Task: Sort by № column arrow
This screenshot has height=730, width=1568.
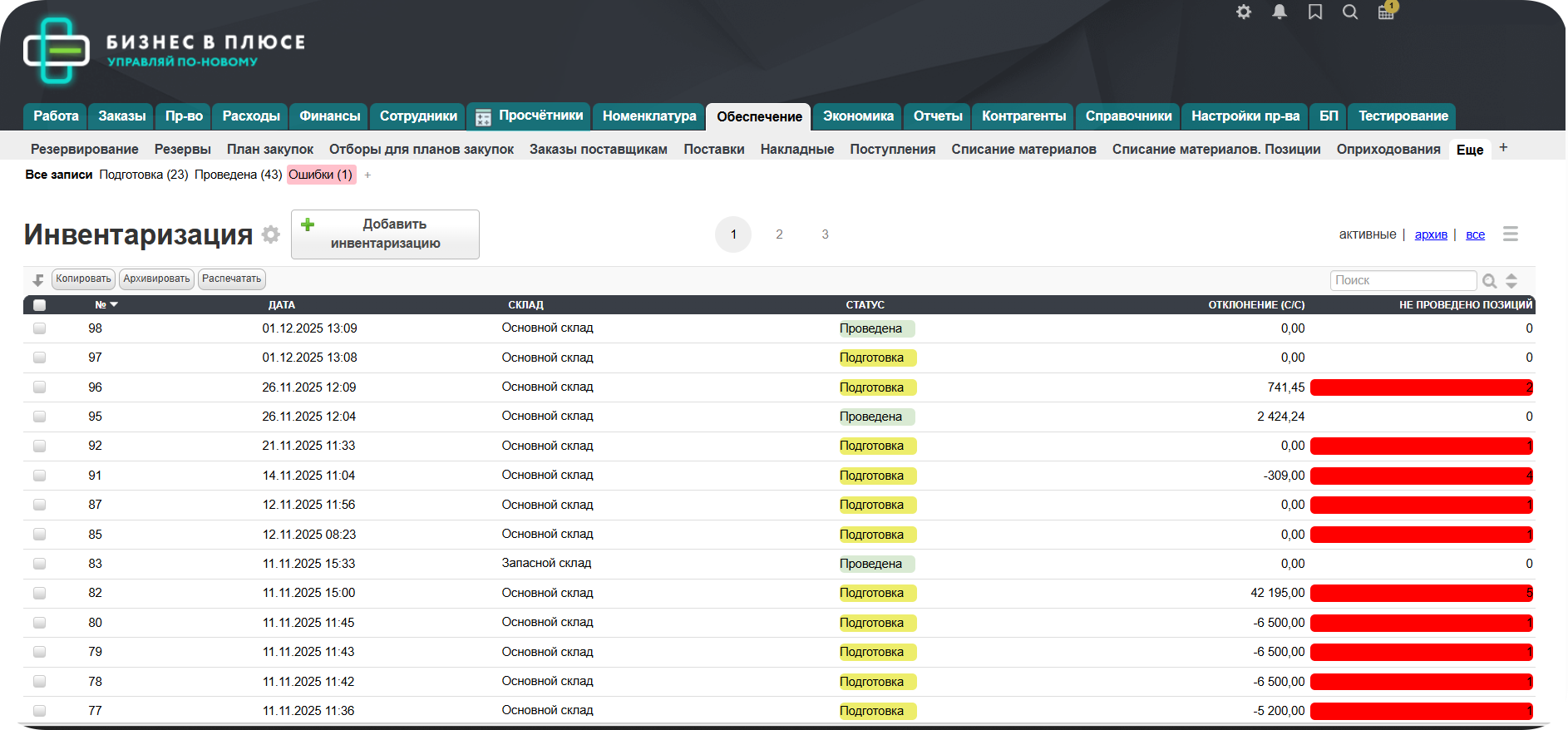Action: pyautogui.click(x=114, y=305)
